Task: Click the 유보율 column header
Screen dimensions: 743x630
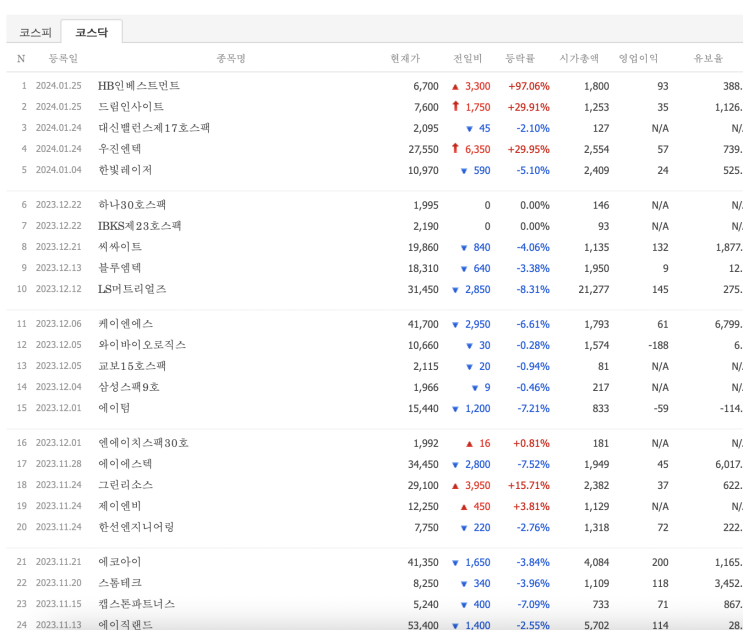Action: (708, 58)
